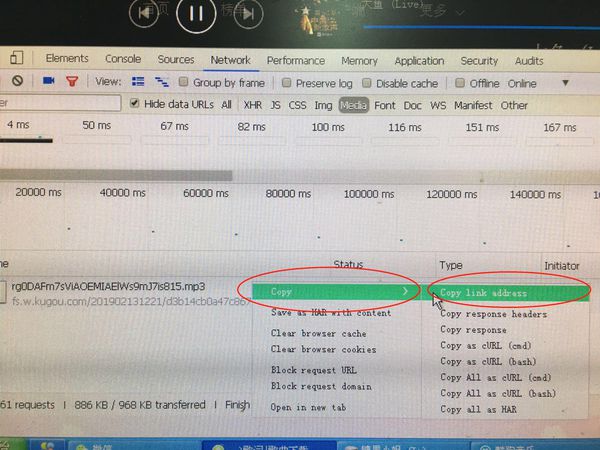The width and height of the screenshot is (600, 450).
Task: Skip to next track in the player
Action: pos(248,14)
